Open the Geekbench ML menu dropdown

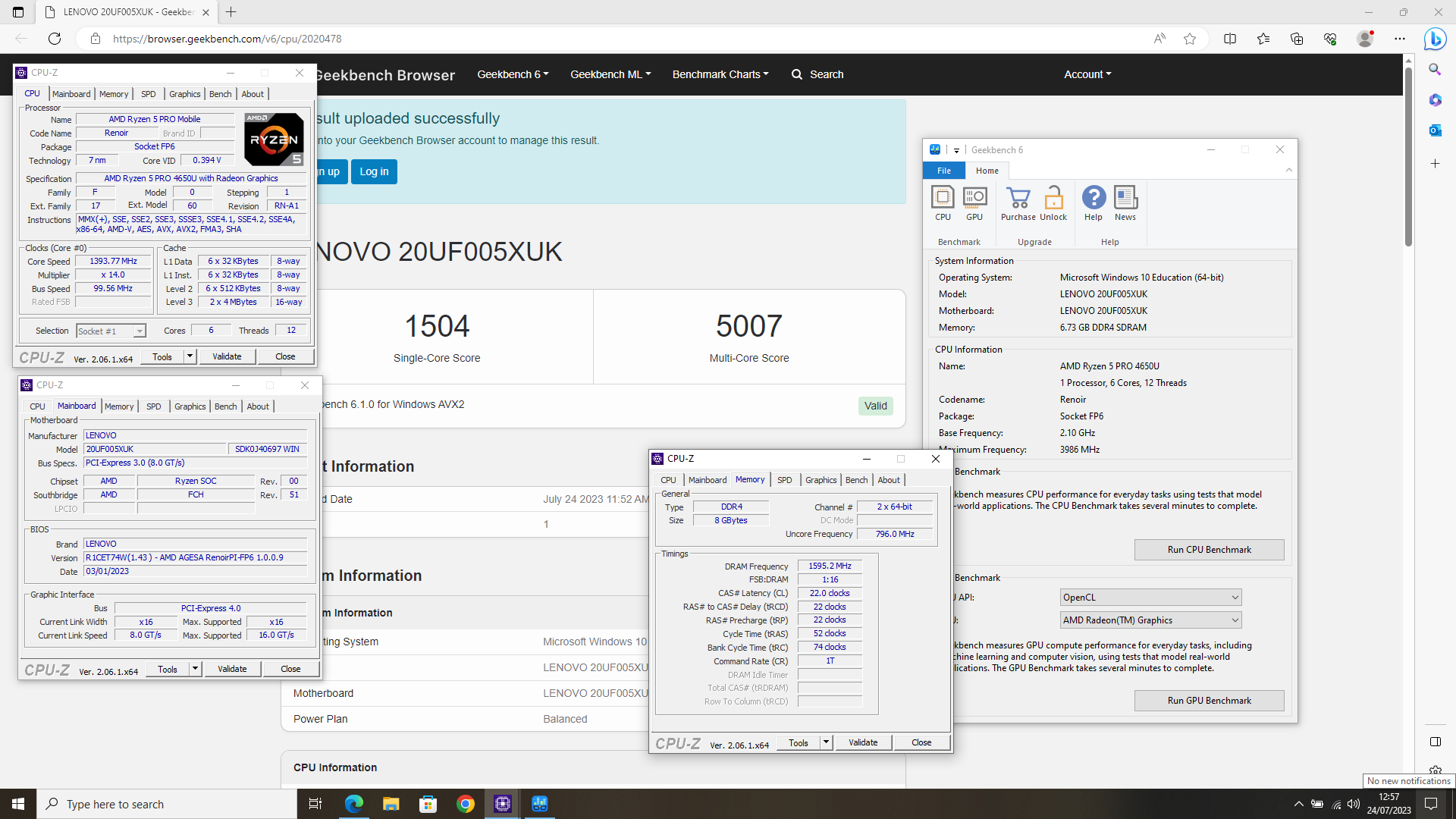[x=610, y=74]
